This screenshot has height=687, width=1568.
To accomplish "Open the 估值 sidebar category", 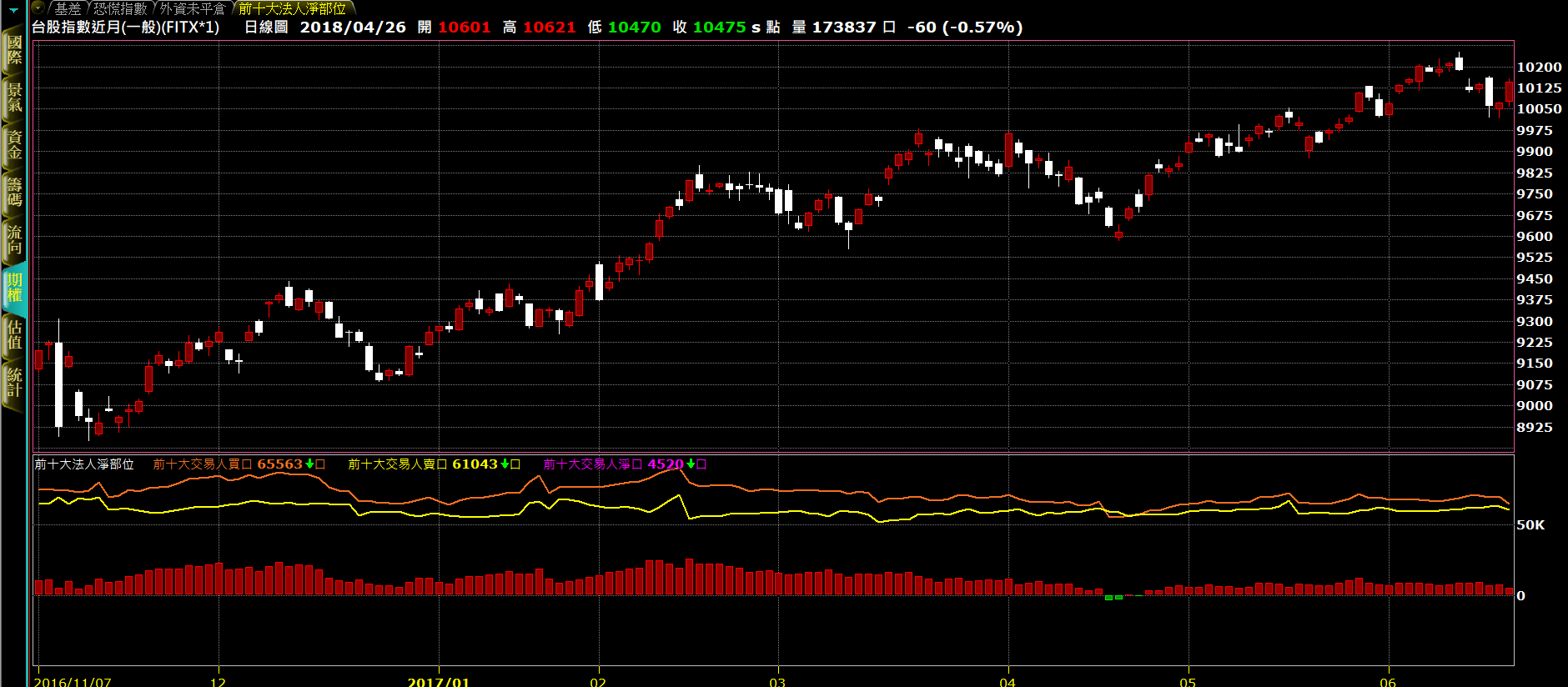I will click(14, 335).
